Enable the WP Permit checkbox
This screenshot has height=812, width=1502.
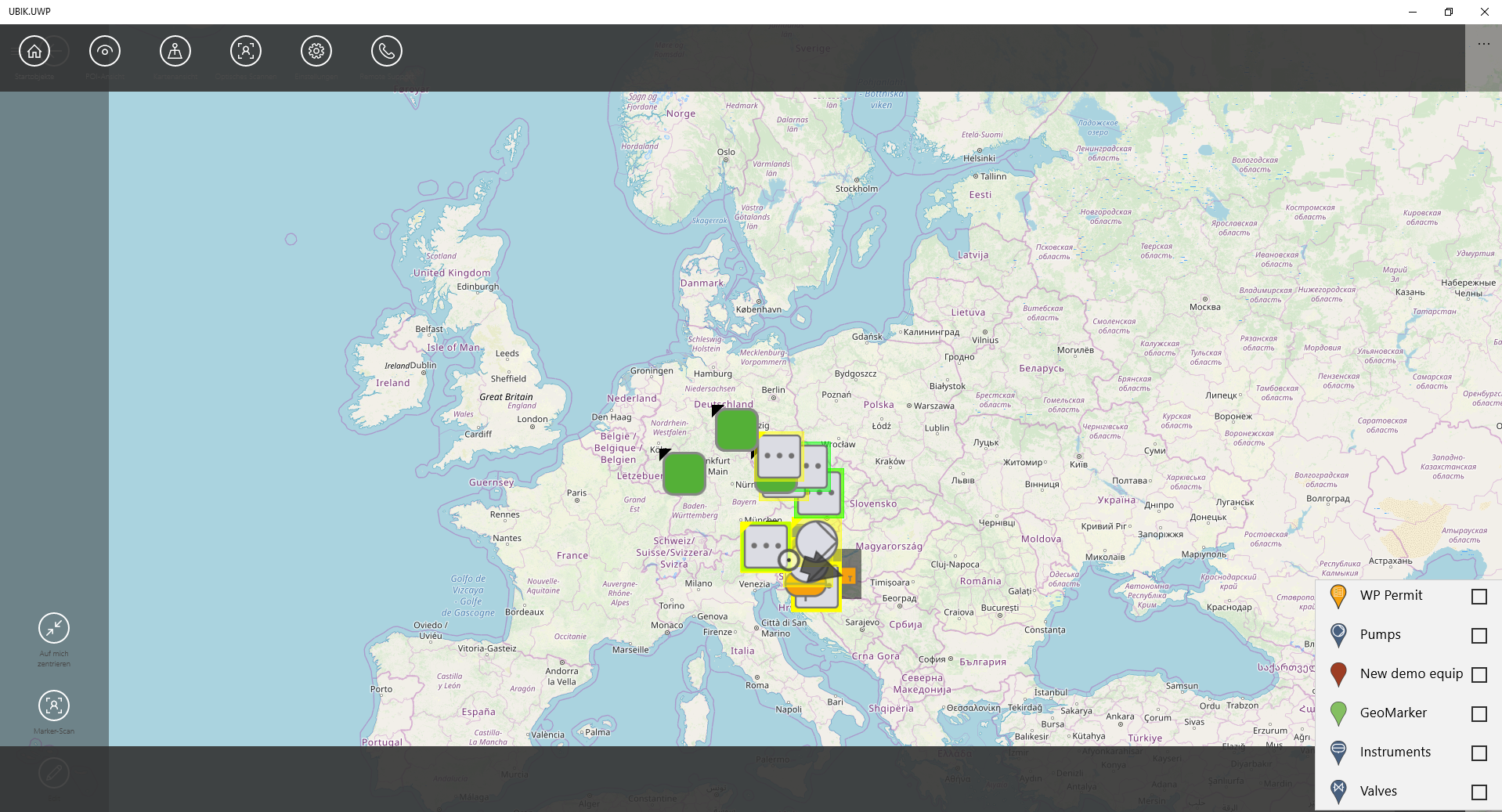pyautogui.click(x=1479, y=597)
